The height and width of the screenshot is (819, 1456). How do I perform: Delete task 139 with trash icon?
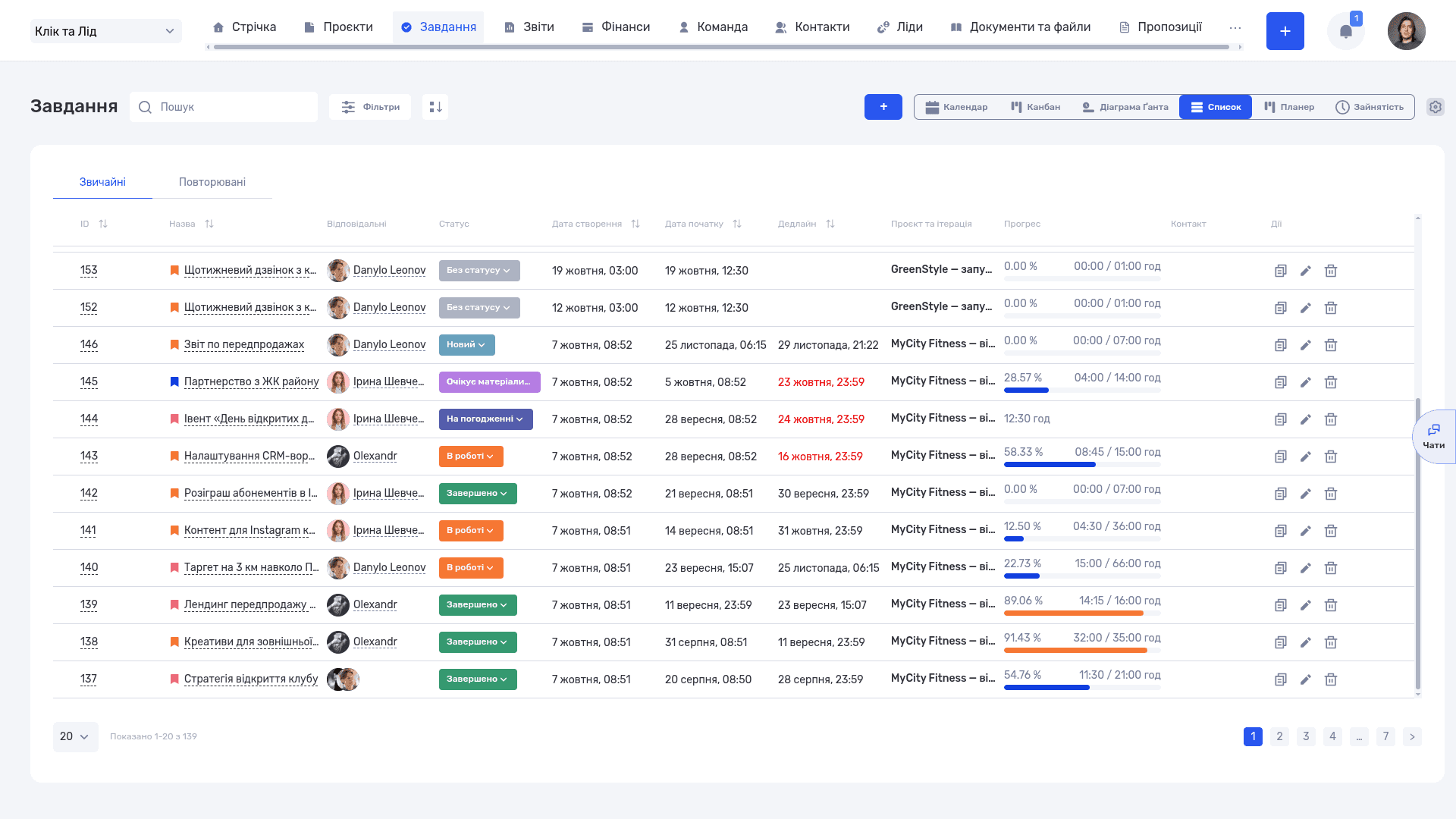(x=1331, y=605)
